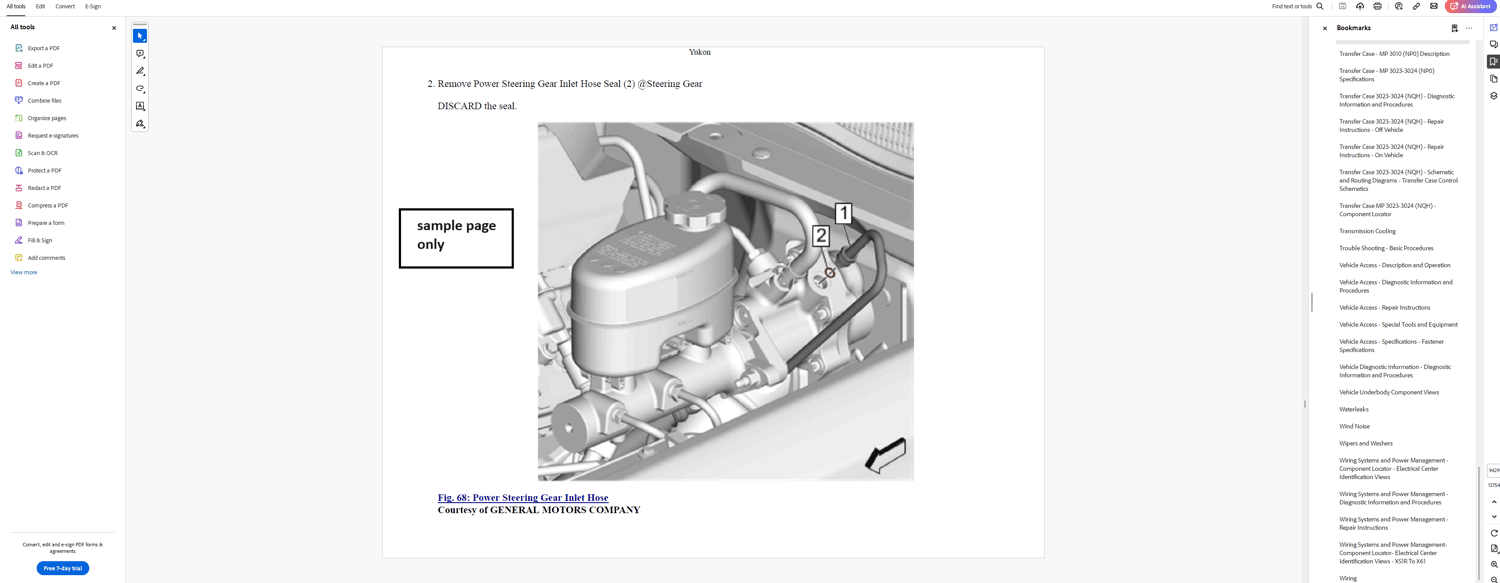
Task: Select the freehand draw tool
Action: click(x=140, y=89)
